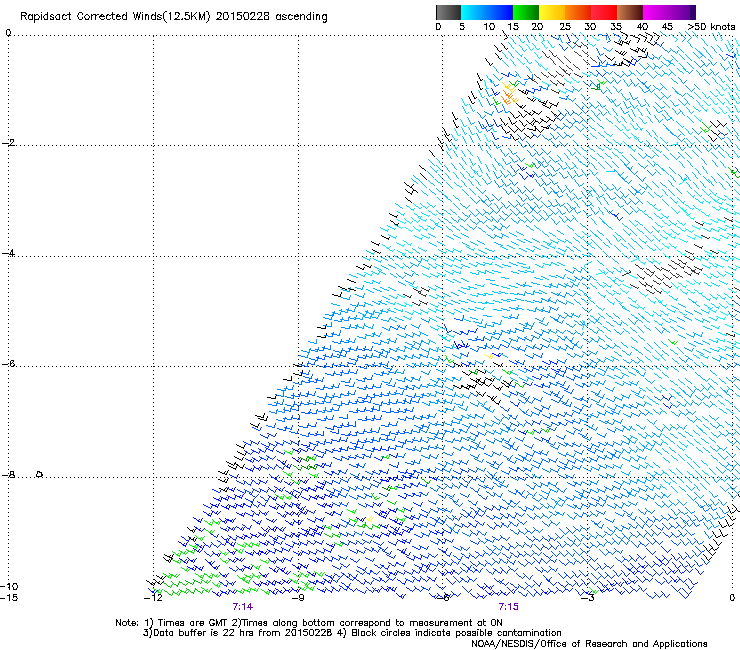Click the -15 longitude axis label
Viewport: 740px width, 650px height.
point(9,598)
